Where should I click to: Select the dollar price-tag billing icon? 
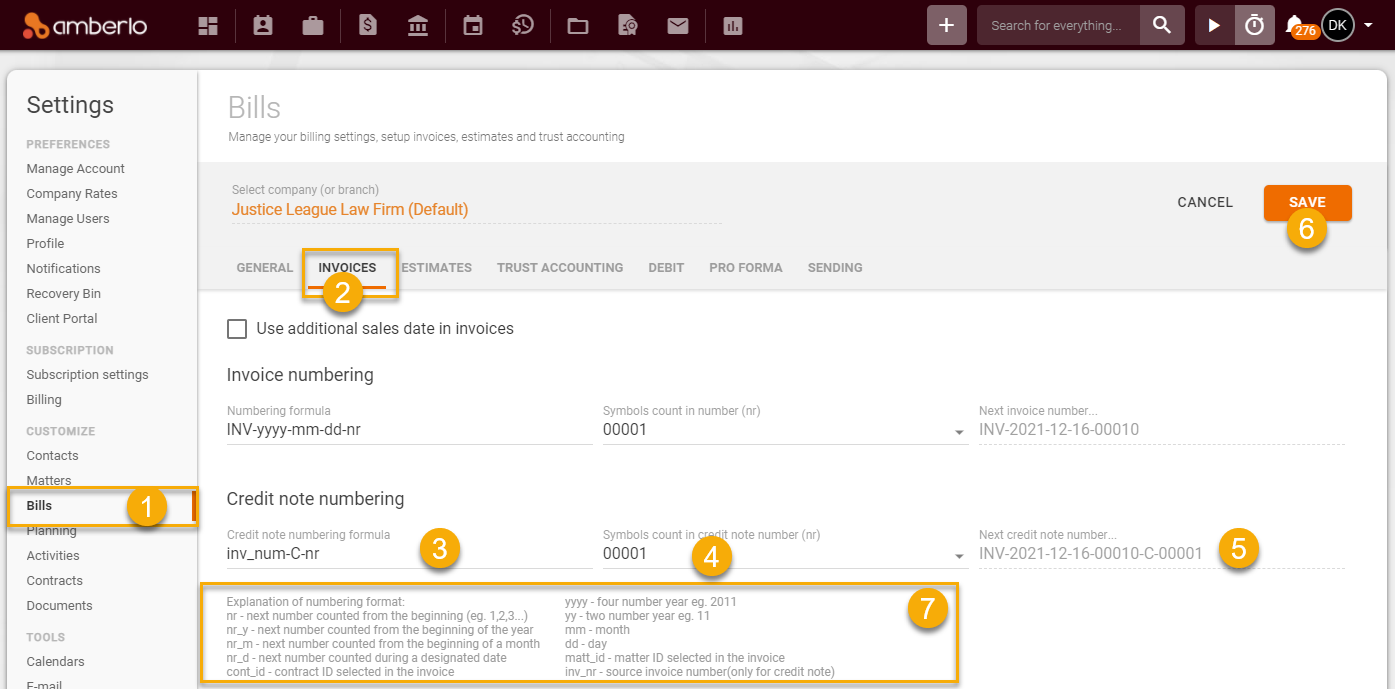tap(367, 25)
